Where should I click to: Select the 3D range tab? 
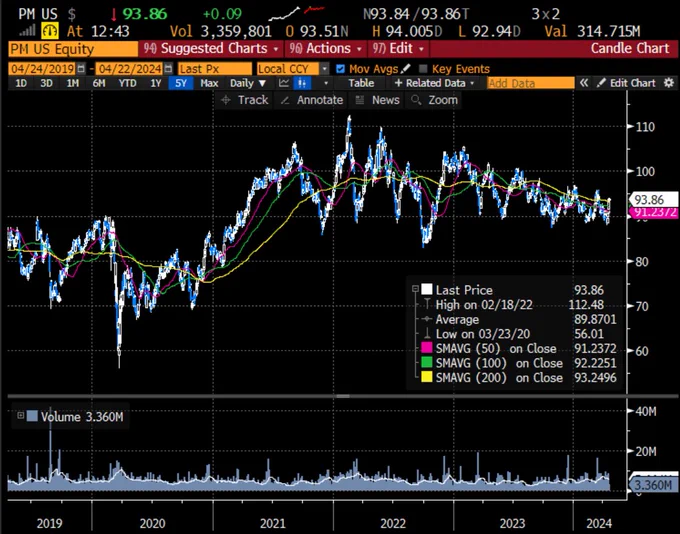pyautogui.click(x=46, y=83)
